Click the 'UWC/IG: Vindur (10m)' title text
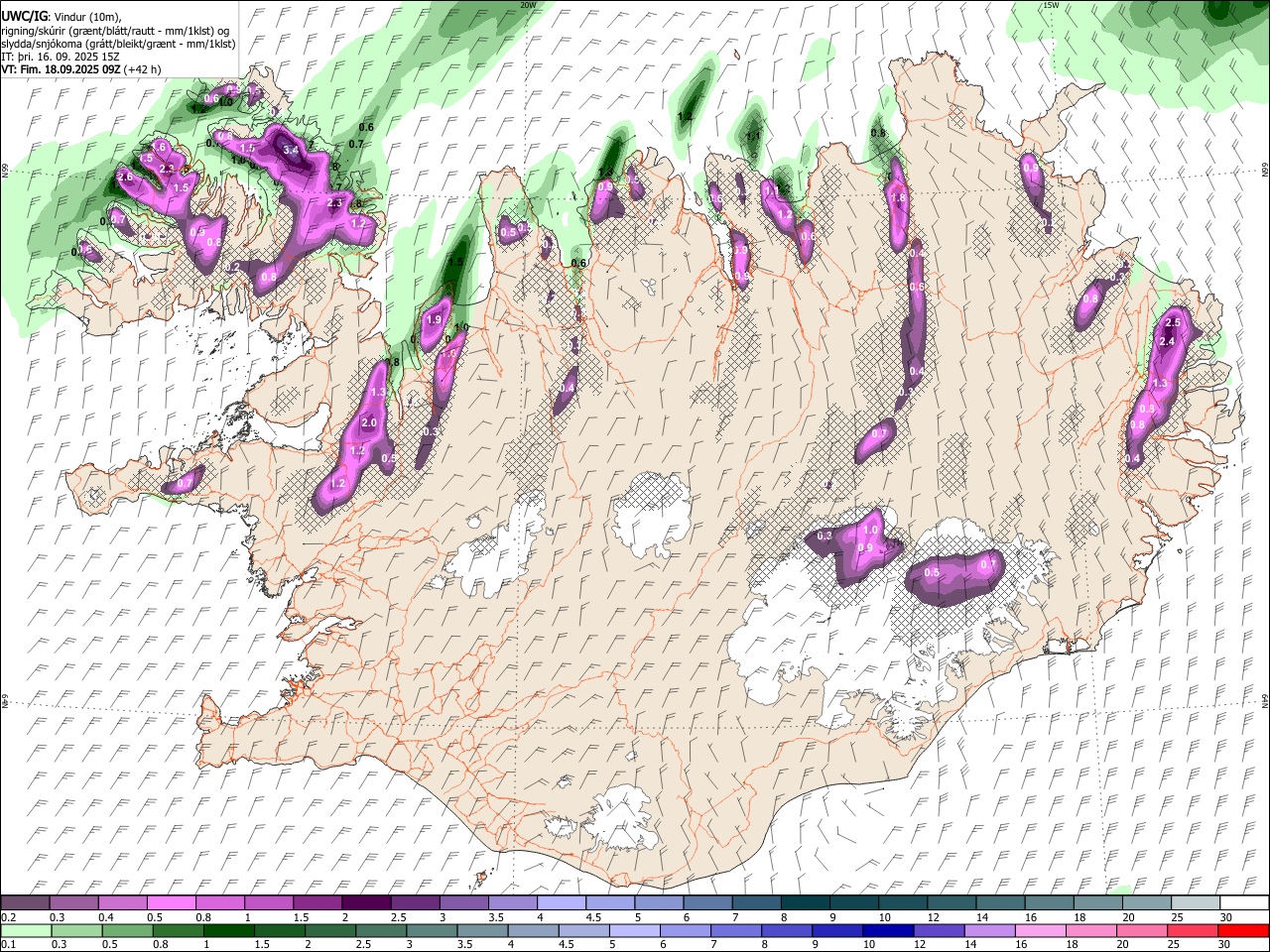 [x=62, y=17]
